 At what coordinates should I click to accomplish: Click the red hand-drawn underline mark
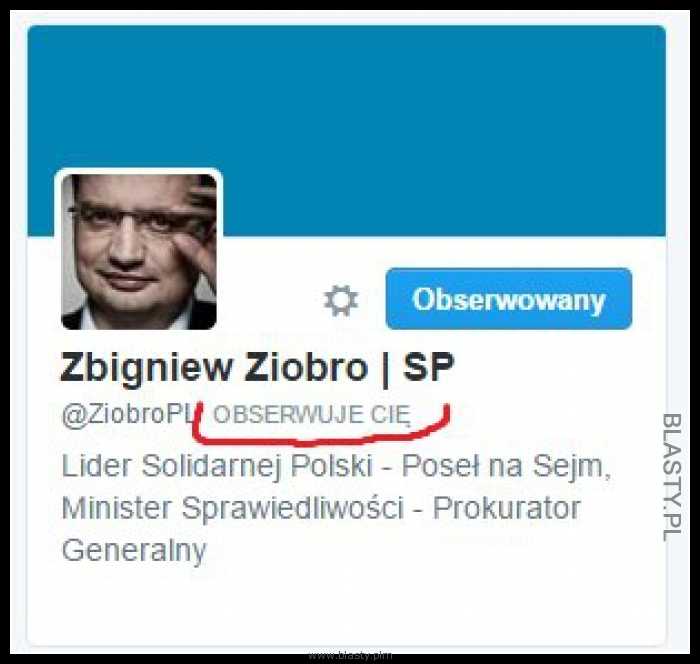click(x=321, y=424)
